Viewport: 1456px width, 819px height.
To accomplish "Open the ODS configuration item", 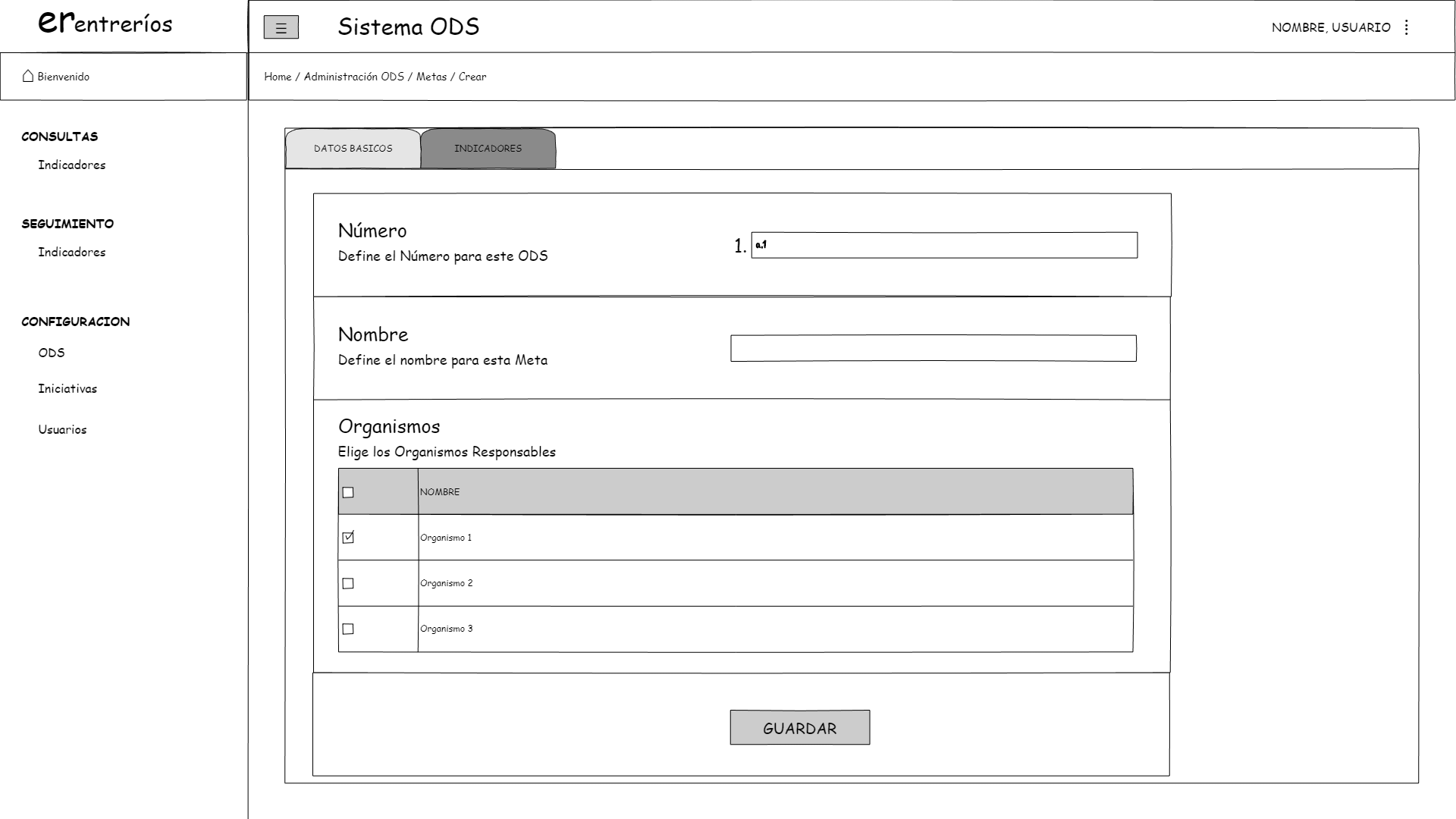I will click(x=52, y=353).
